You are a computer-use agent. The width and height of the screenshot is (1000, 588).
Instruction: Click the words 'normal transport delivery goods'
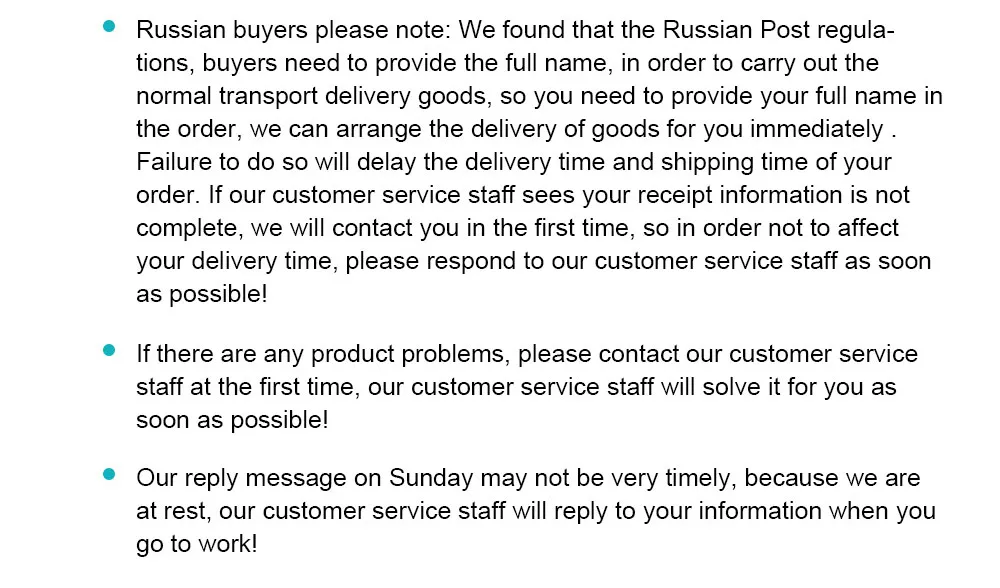pos(312,96)
